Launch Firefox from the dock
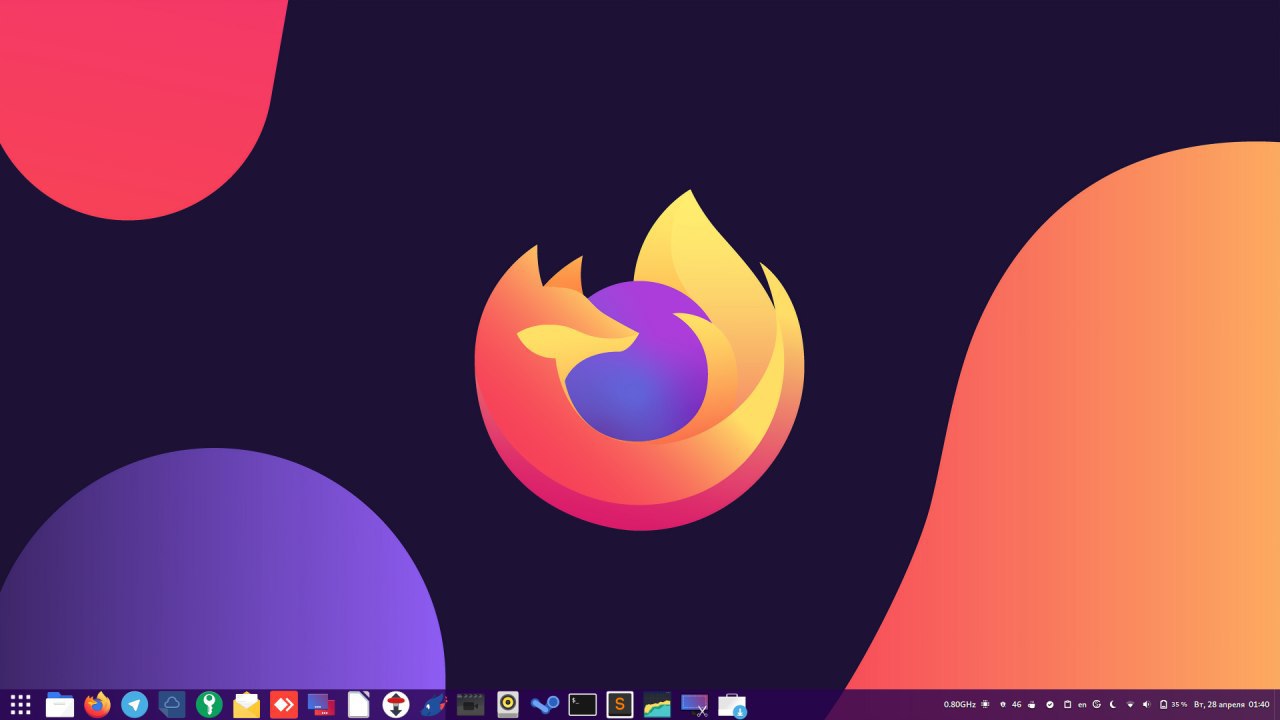Screen dimensions: 1280x720 [97, 704]
